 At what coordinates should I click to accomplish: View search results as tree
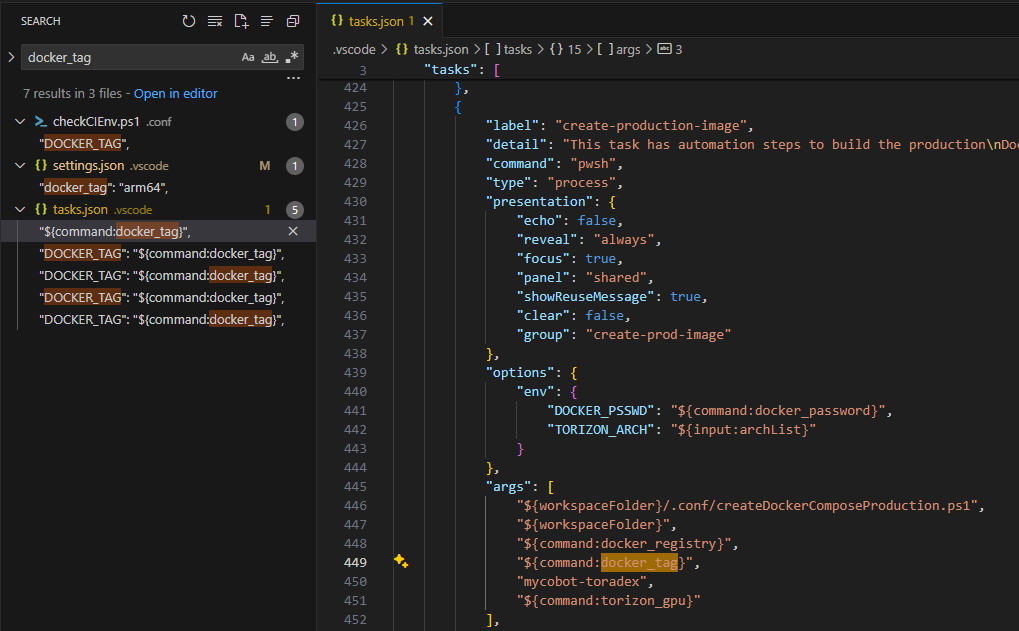coord(267,21)
